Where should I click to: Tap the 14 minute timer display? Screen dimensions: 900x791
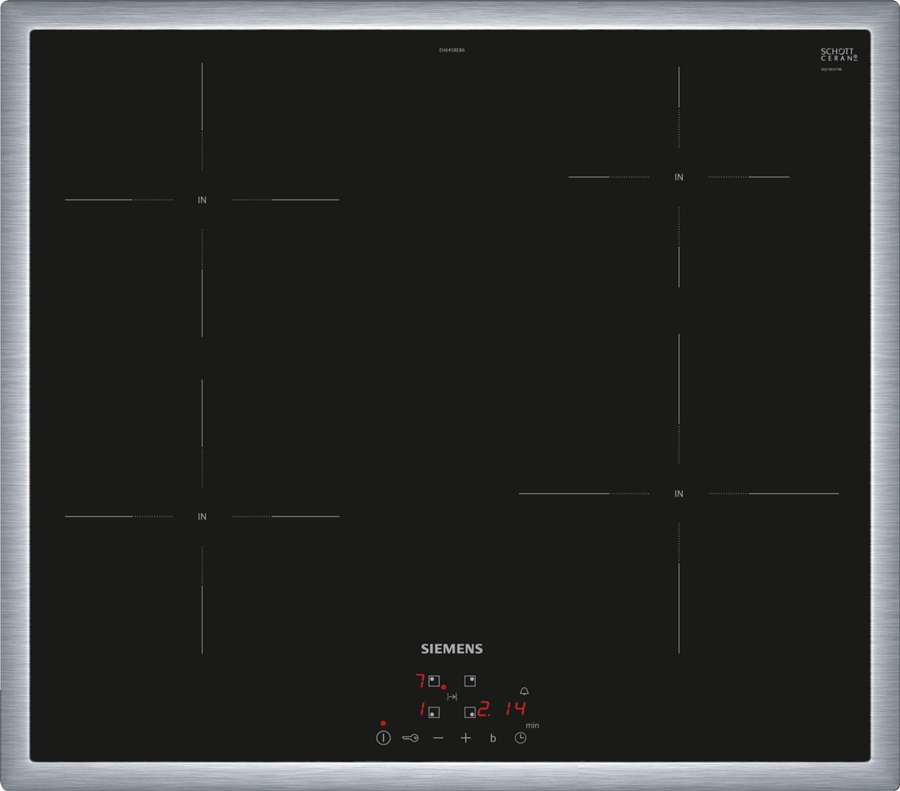pyautogui.click(x=518, y=708)
